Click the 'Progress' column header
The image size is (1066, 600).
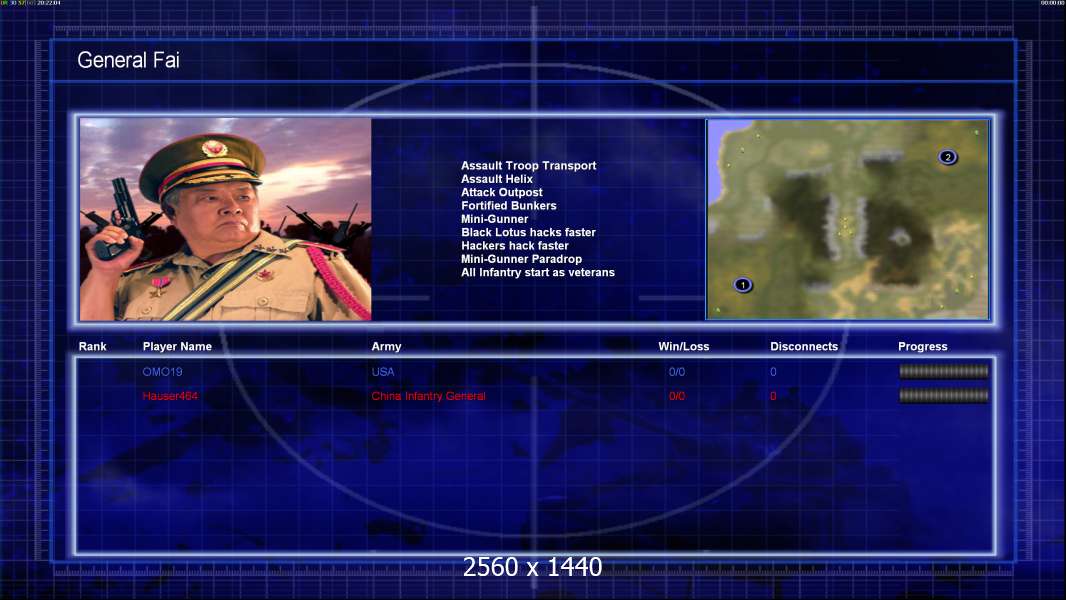pos(923,347)
